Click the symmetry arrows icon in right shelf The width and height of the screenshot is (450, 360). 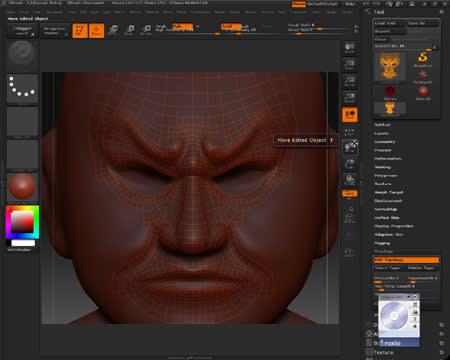pyautogui.click(x=349, y=132)
